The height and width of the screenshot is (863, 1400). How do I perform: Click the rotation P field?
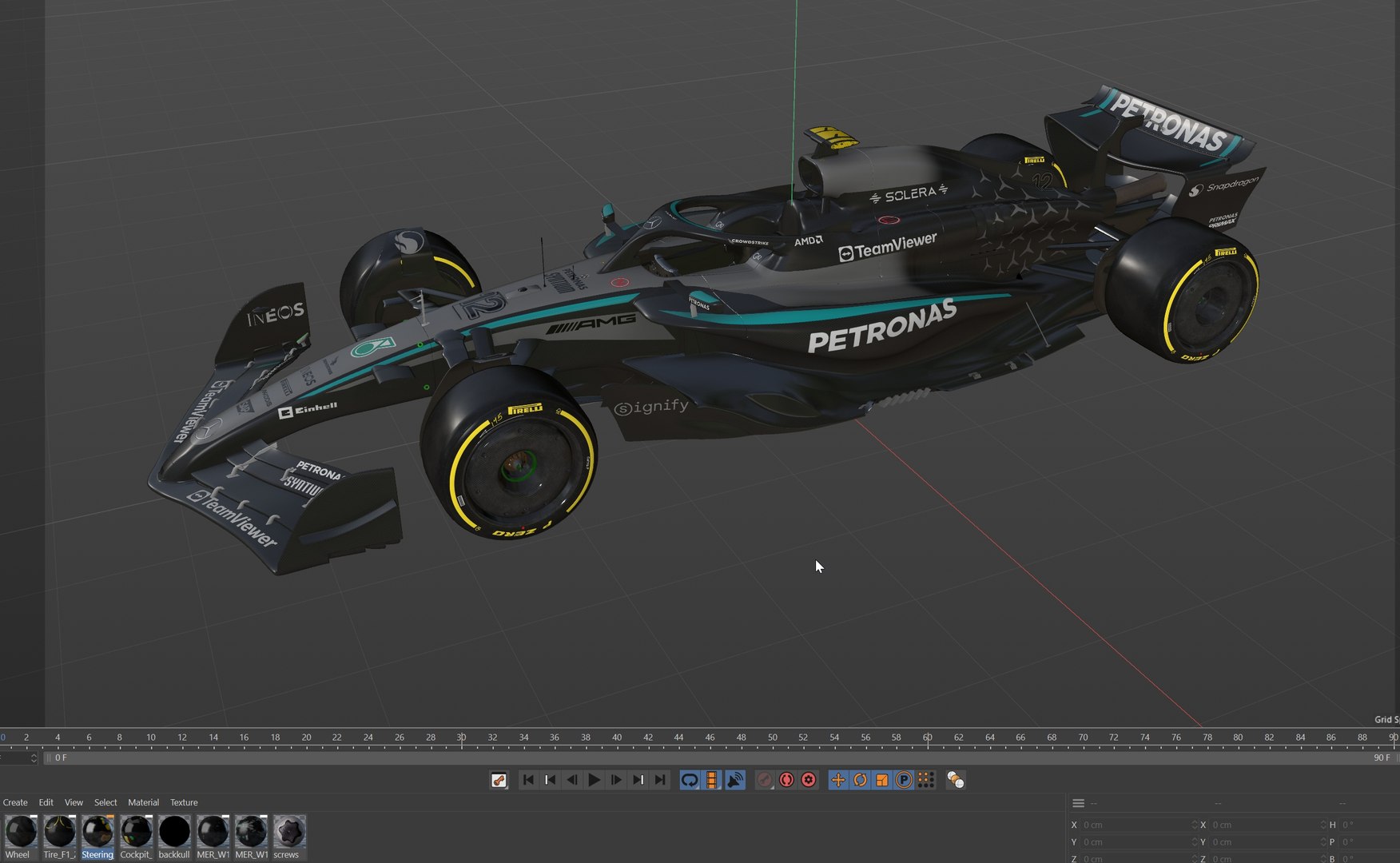(1370, 842)
